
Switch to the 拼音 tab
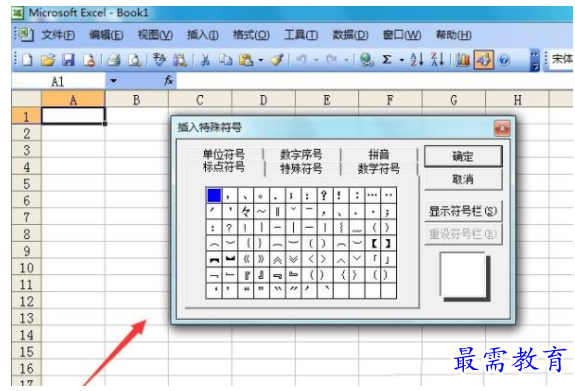coord(379,154)
